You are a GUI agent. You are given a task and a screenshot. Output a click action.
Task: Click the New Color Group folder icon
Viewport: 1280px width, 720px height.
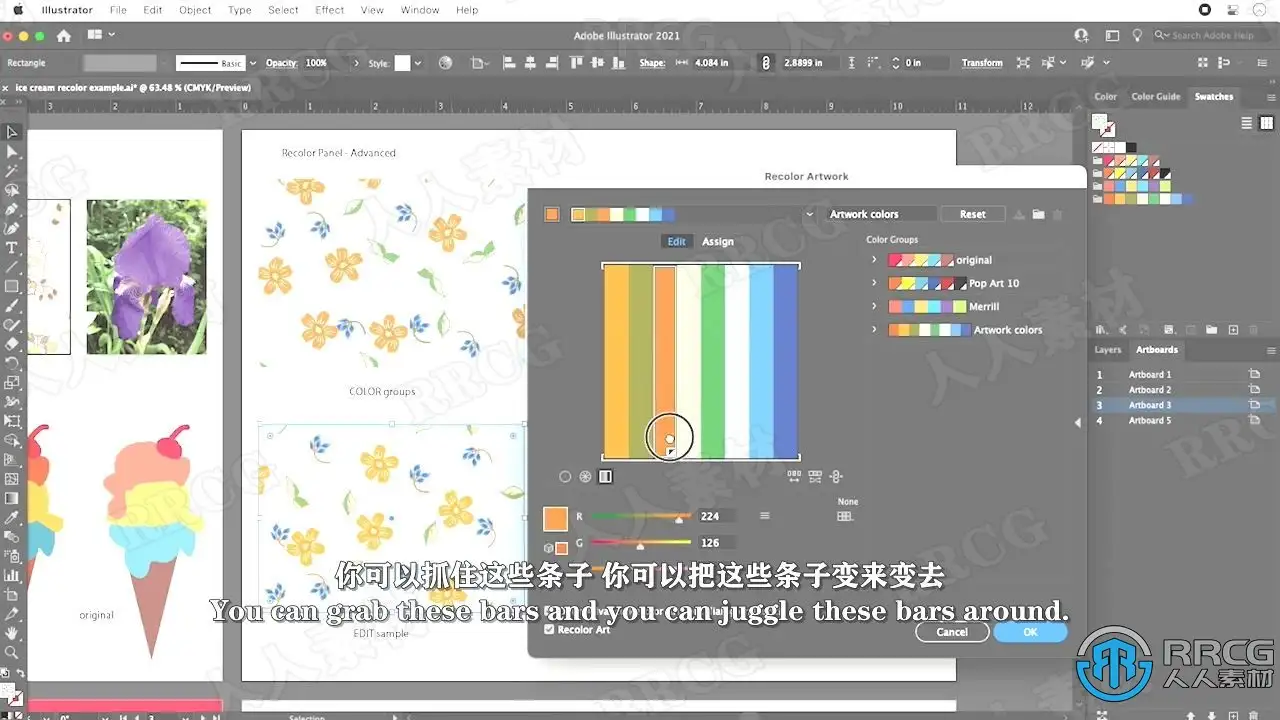tap(1038, 214)
